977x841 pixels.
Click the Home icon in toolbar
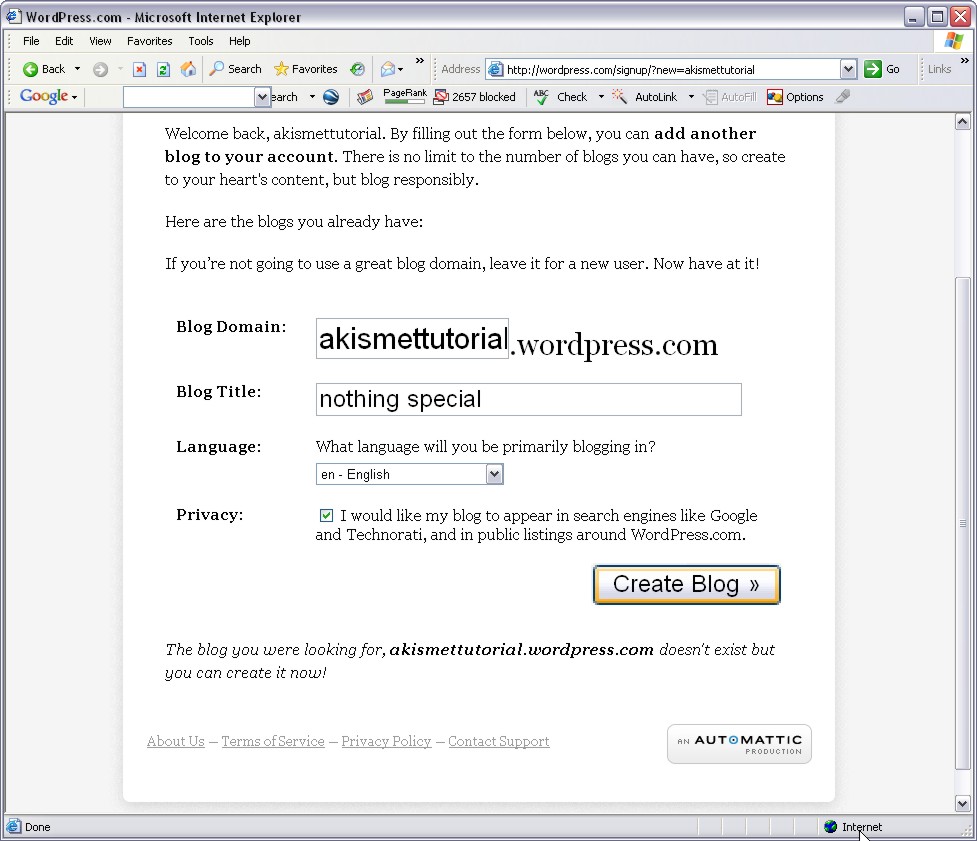click(x=188, y=69)
